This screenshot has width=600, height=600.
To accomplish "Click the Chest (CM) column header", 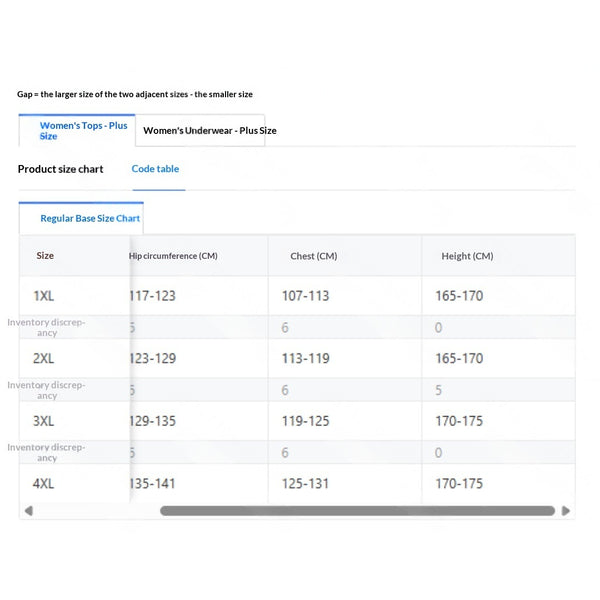I will tap(314, 256).
